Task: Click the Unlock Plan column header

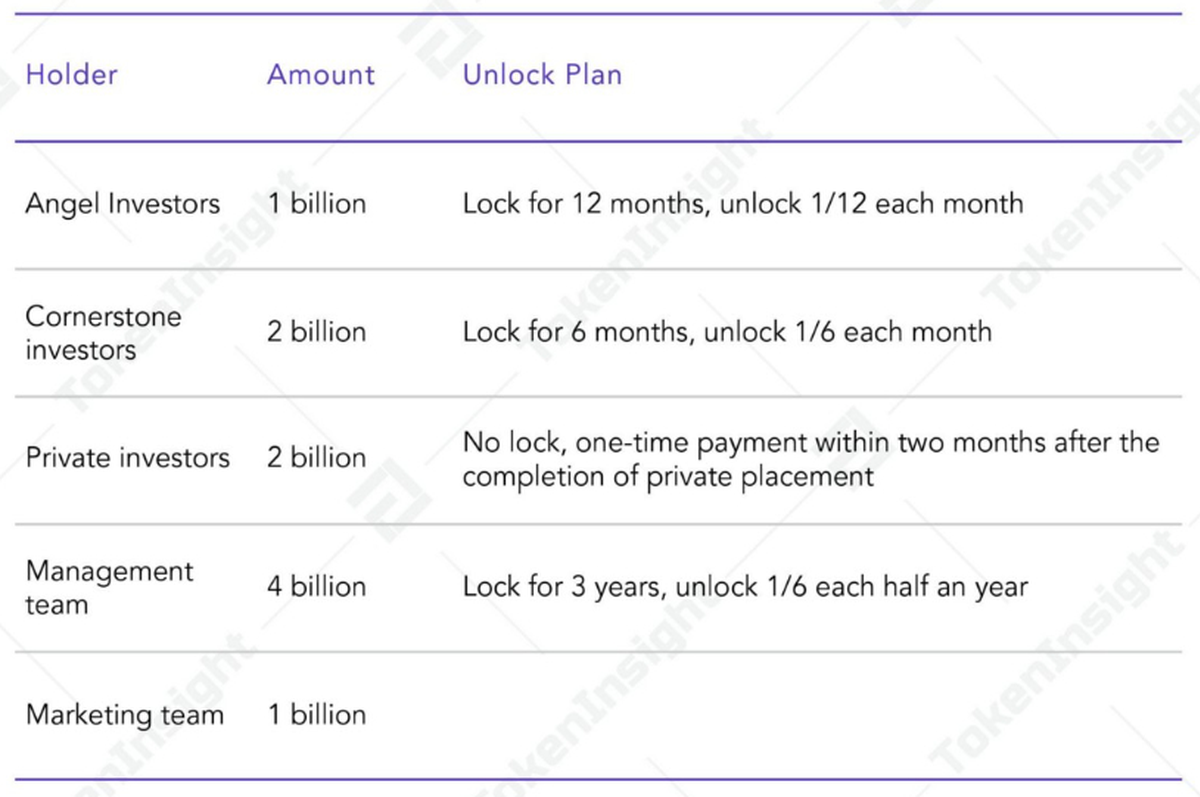Action: click(542, 75)
